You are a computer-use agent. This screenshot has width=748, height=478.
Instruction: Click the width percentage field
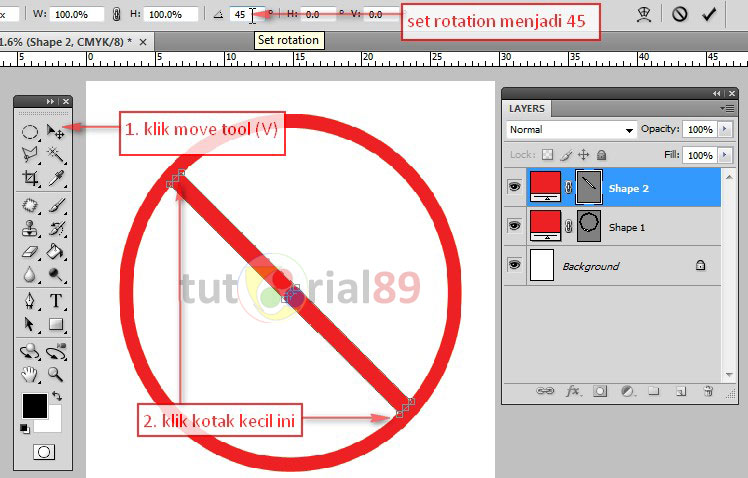point(76,14)
